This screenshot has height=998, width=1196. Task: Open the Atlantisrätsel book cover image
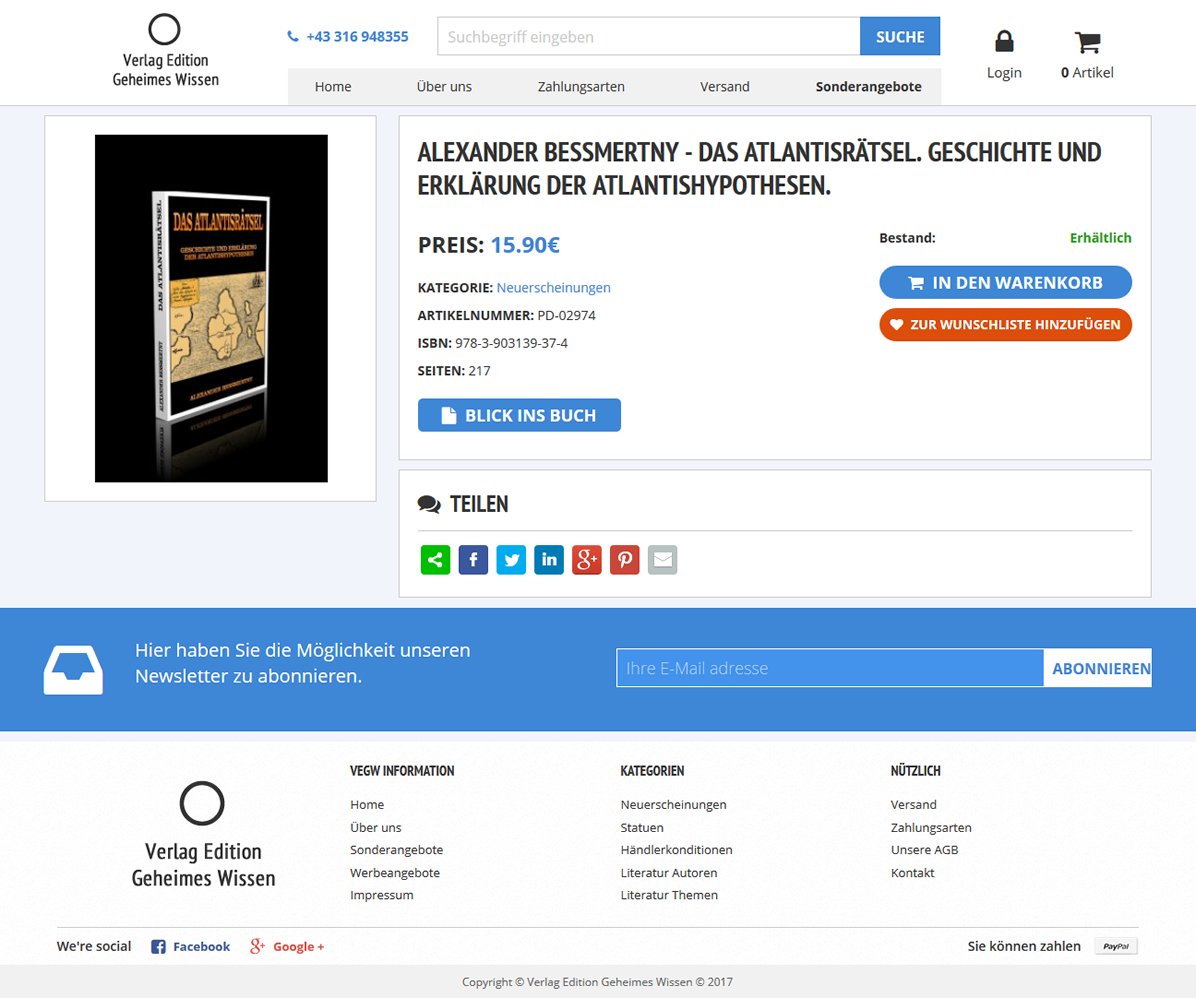click(211, 308)
